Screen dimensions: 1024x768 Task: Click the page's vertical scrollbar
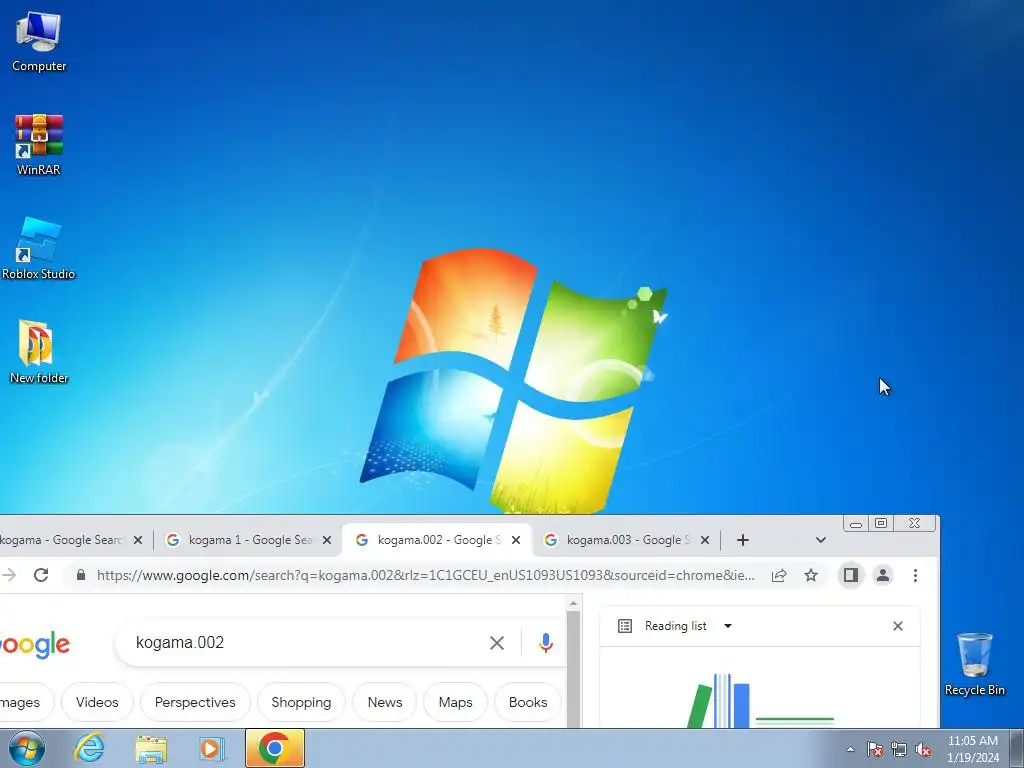point(573,668)
